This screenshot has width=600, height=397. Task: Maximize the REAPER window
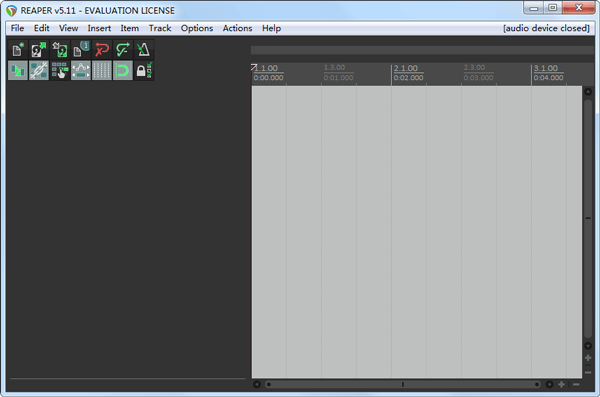click(x=553, y=7)
